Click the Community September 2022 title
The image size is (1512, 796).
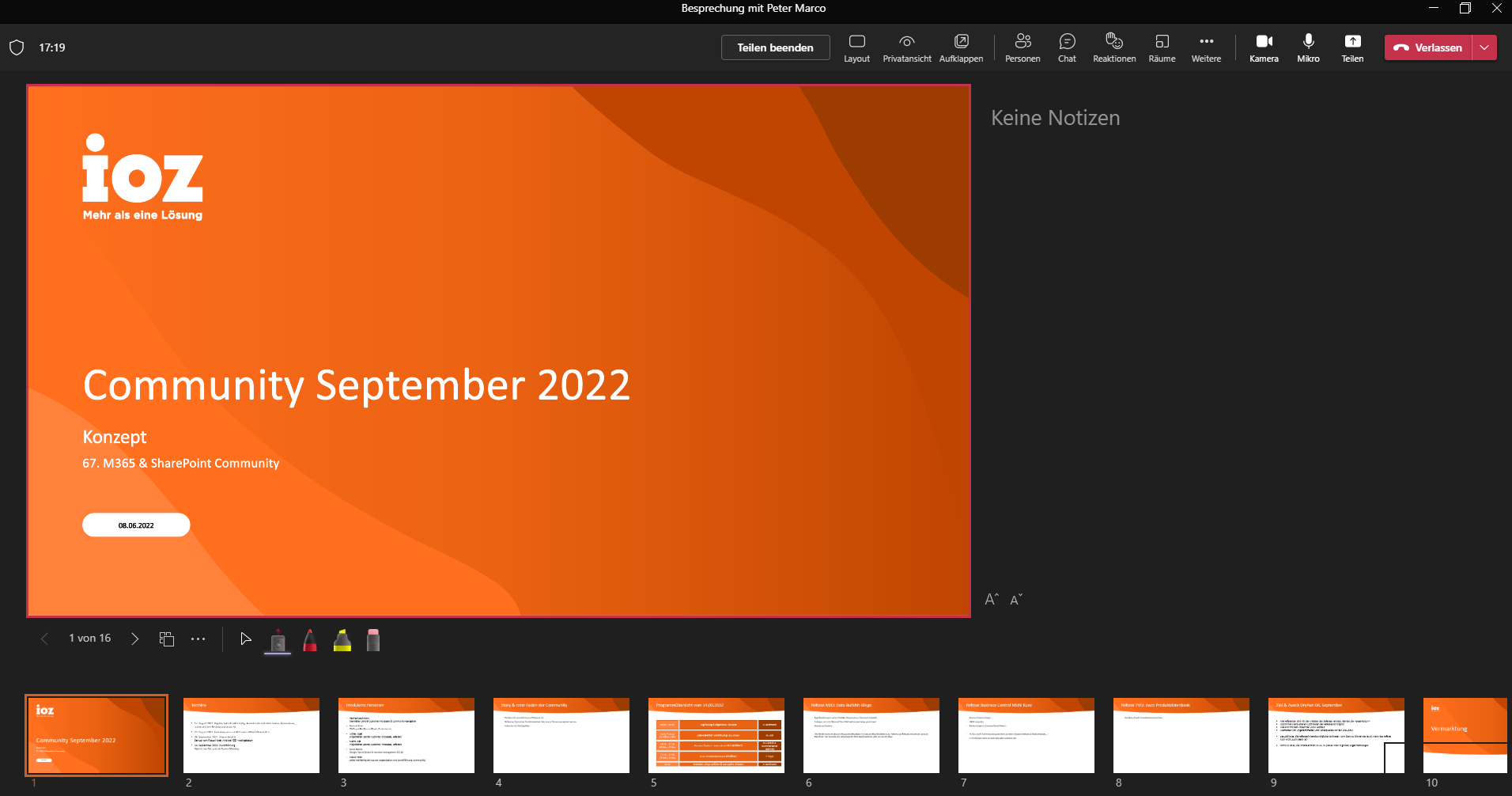click(x=357, y=386)
